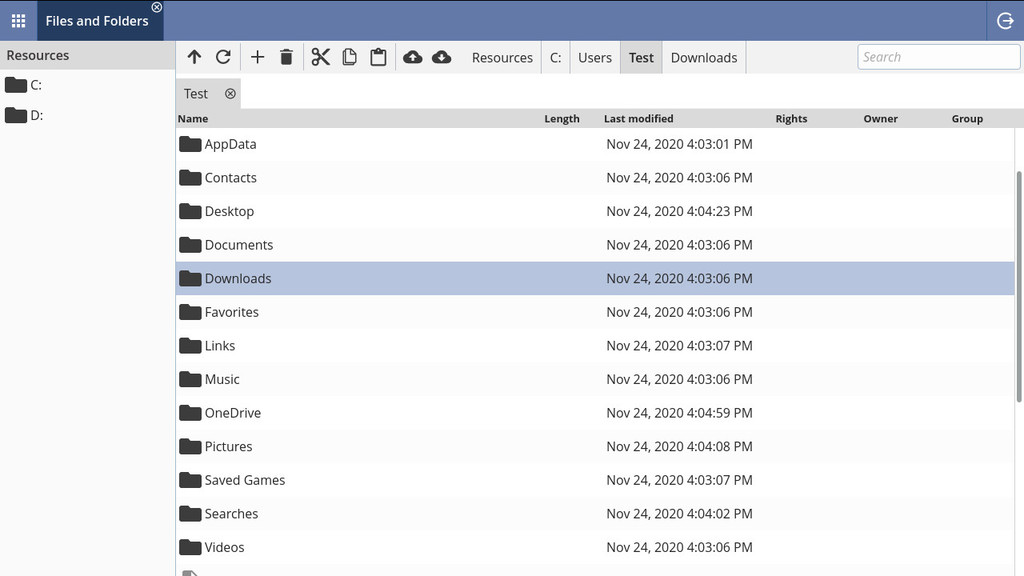Create a new item with the plus icon
The image size is (1024, 576).
pyautogui.click(x=257, y=57)
